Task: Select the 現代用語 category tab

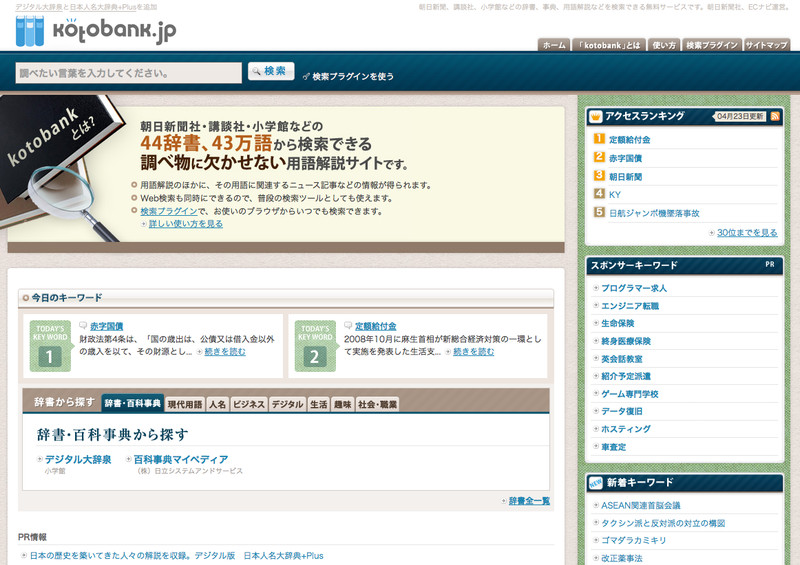Action: point(185,404)
